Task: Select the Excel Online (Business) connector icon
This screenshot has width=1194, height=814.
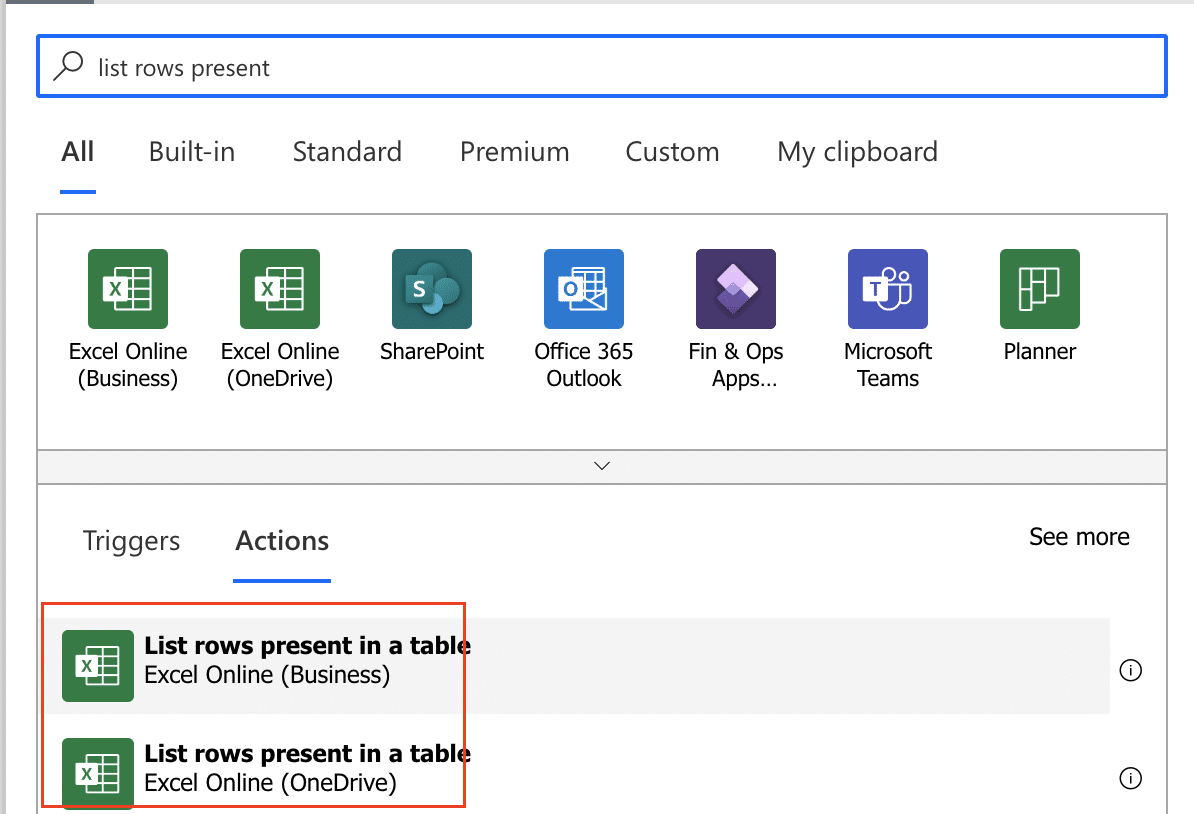Action: tap(128, 289)
